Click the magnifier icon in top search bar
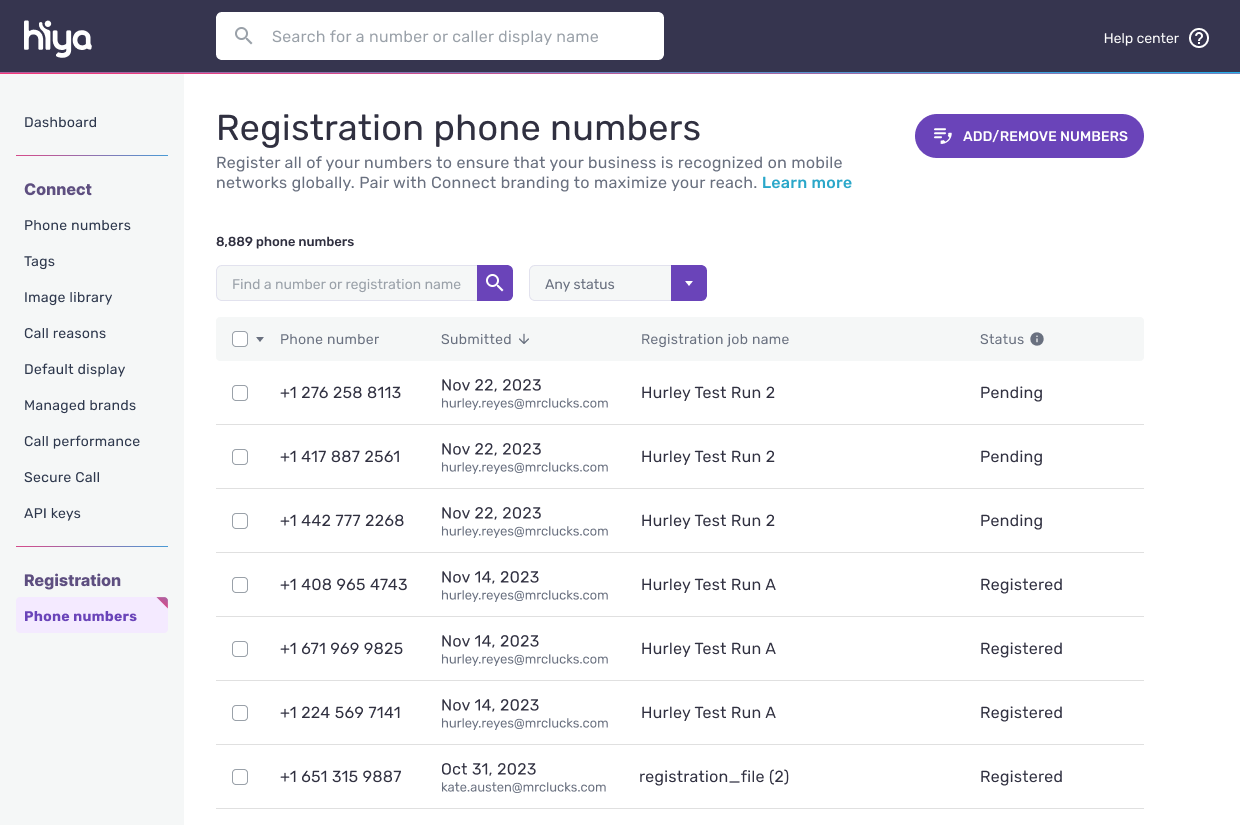The height and width of the screenshot is (825, 1240). (244, 36)
